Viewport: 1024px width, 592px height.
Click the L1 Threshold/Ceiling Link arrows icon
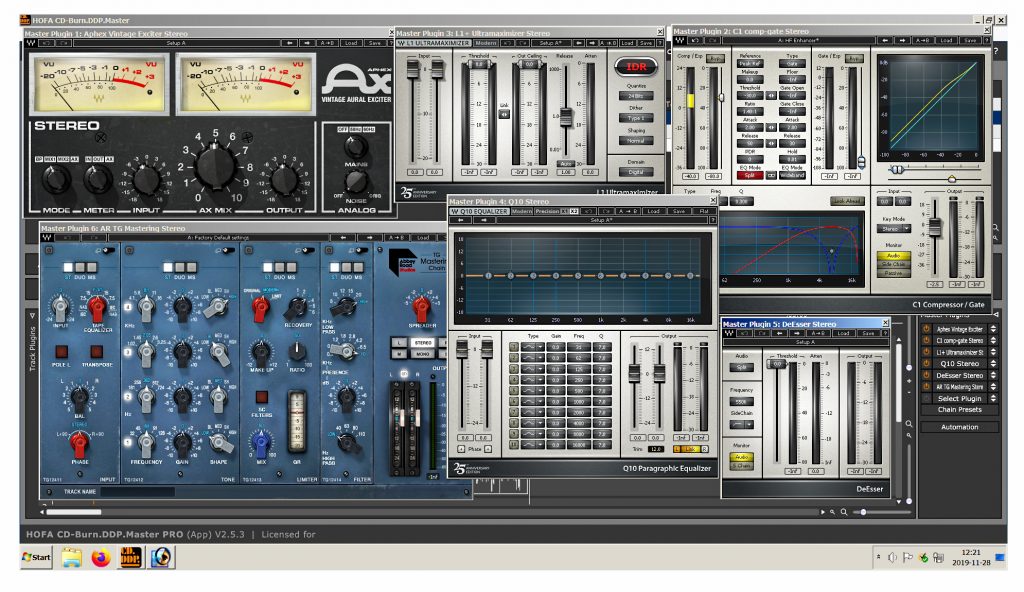pos(504,113)
